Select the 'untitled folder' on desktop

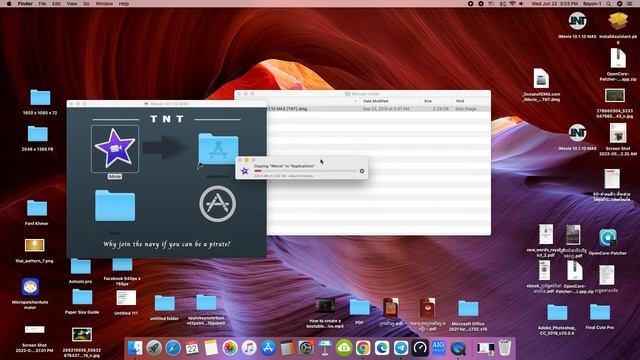[164, 304]
